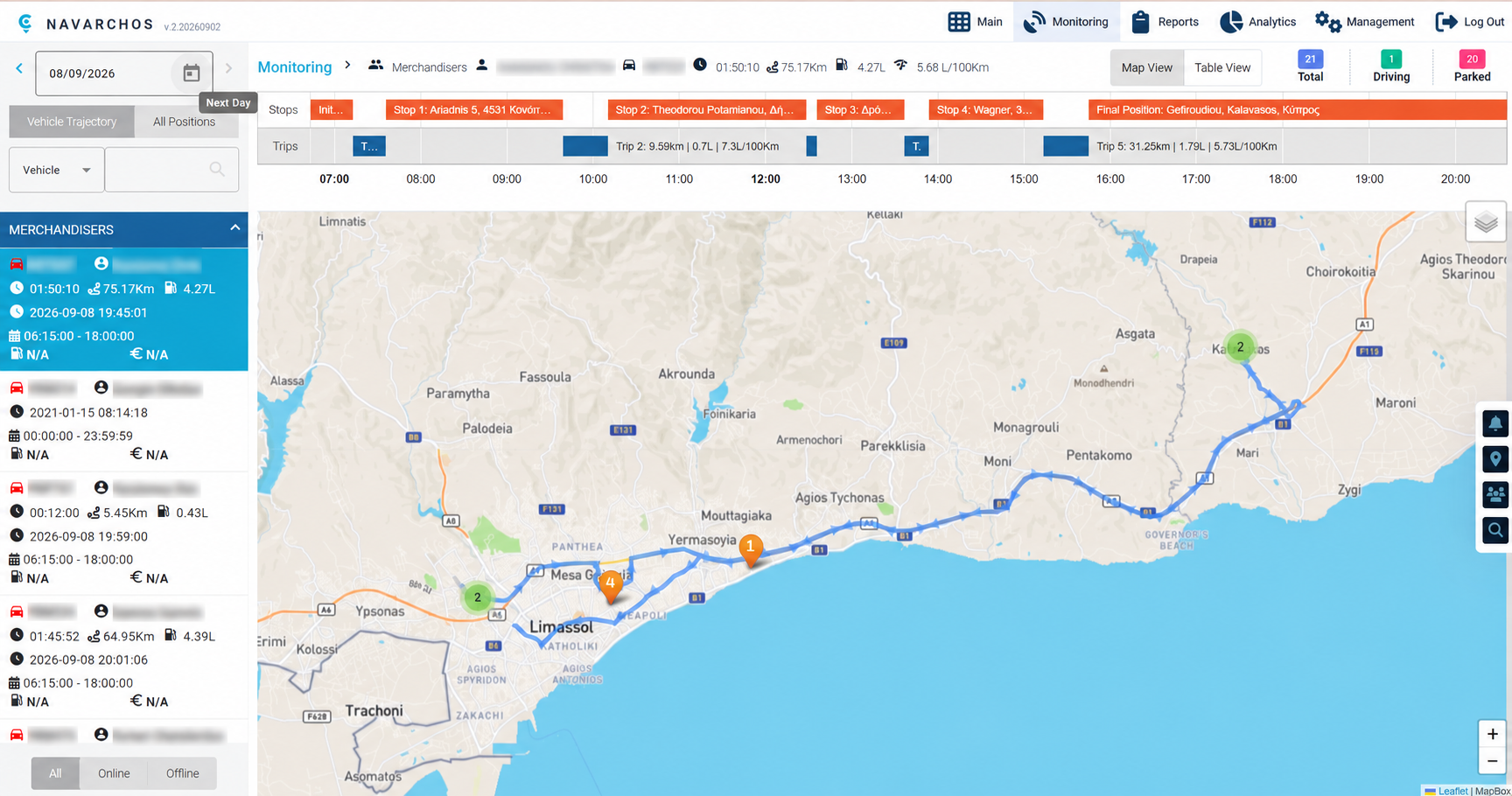Go to previous day arrow

point(19,68)
